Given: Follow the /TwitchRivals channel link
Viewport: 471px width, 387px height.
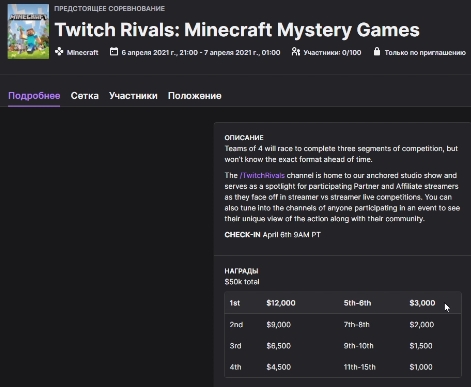Looking at the screenshot, I should (262, 175).
